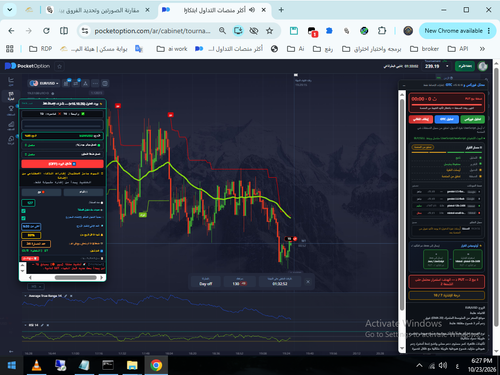Open the broker bookmarks folder
Viewport: 500px width, 375px height.
coord(424,49)
